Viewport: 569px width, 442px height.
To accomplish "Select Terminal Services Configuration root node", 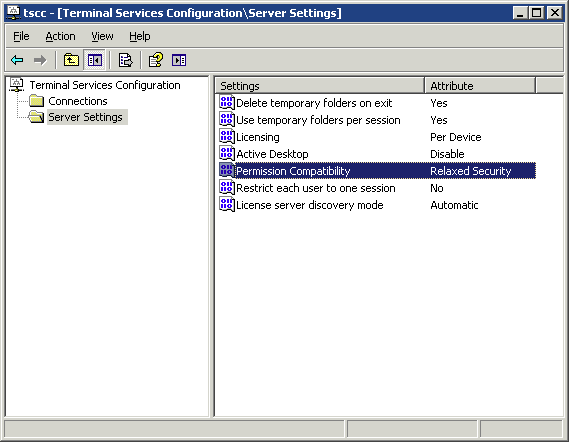I will [x=105, y=85].
